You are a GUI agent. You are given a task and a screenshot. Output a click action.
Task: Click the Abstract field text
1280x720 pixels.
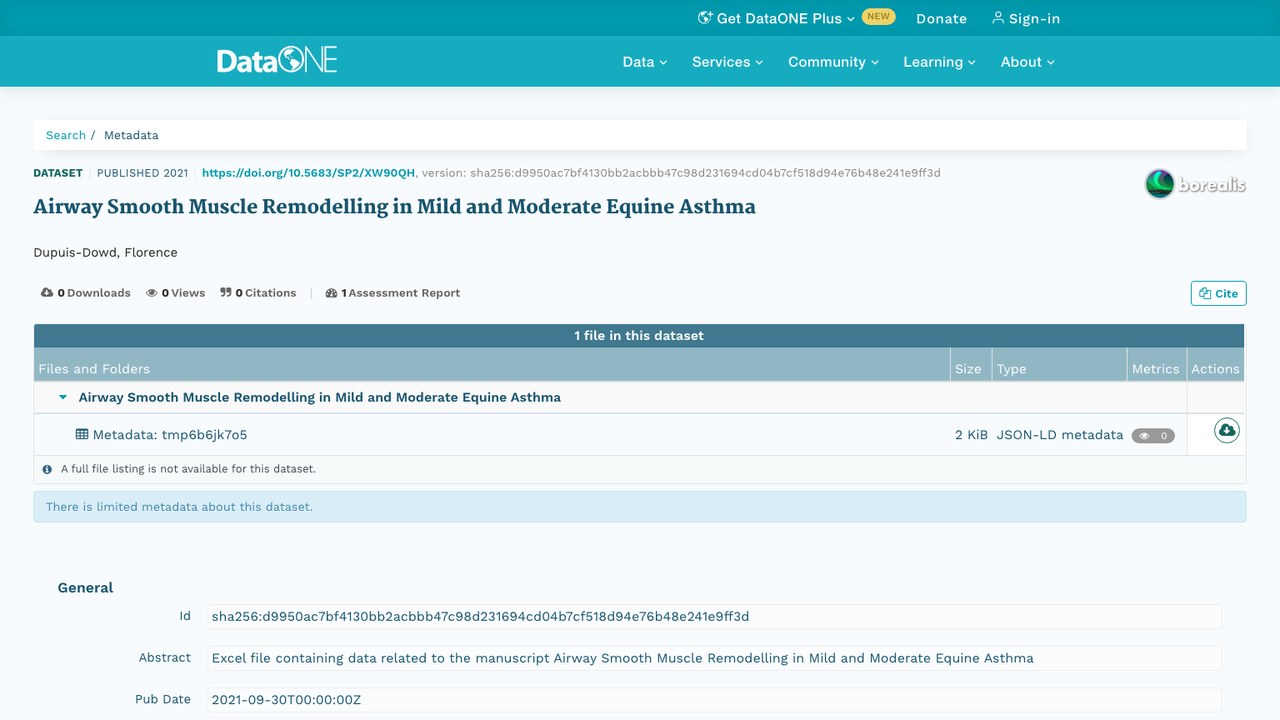[x=714, y=658]
